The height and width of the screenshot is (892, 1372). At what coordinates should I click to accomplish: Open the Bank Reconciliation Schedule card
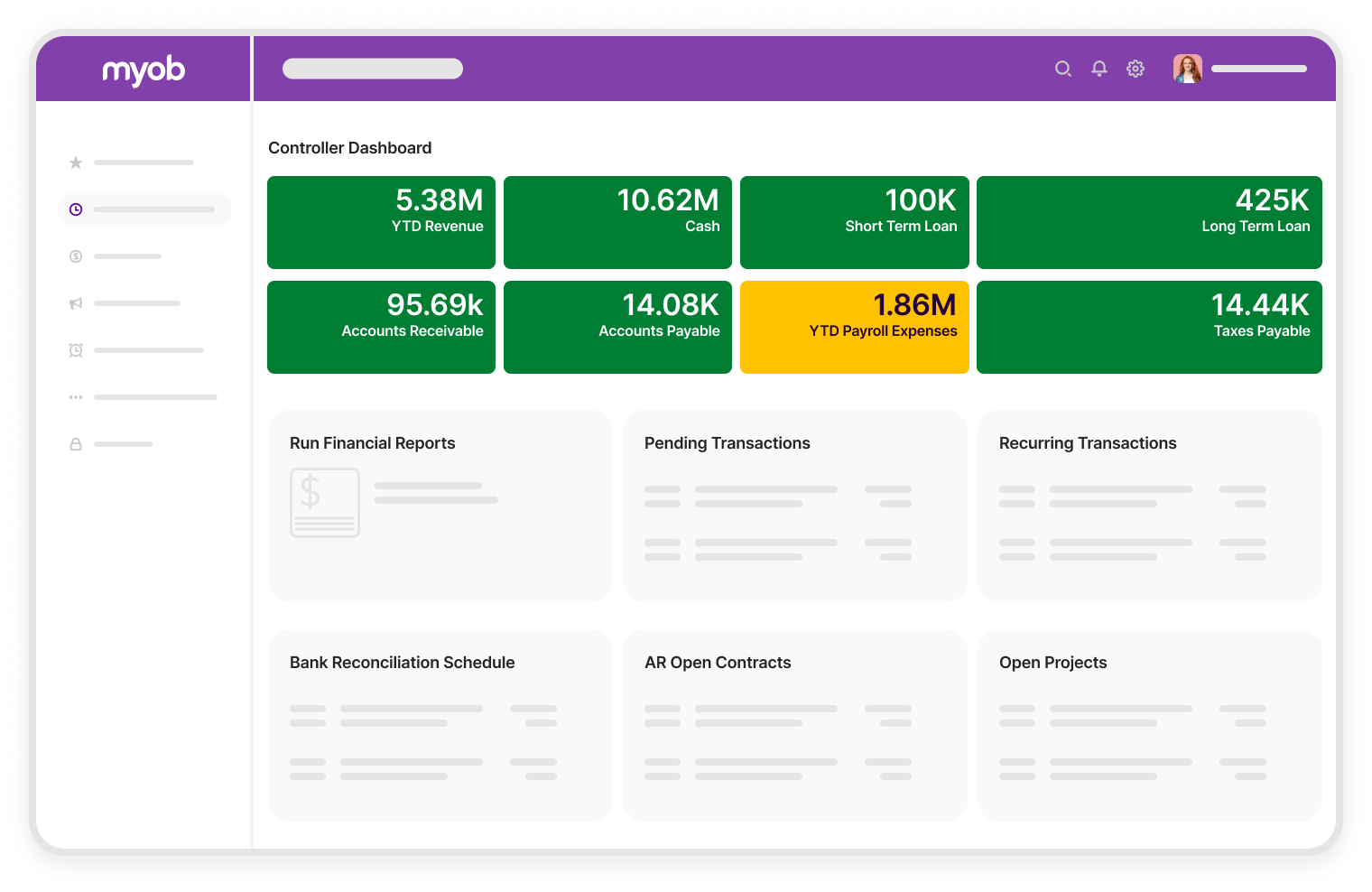click(440, 725)
